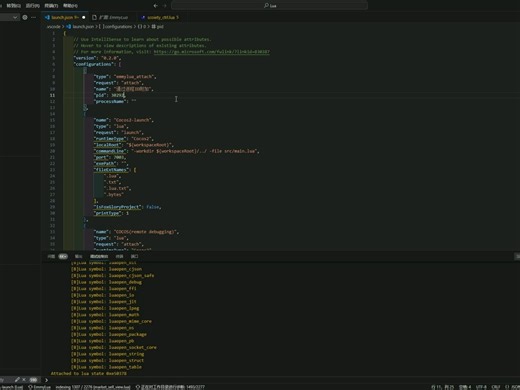The width and height of the screenshot is (520, 390).
Task: Open the 帮助(H) menu
Action: click(70, 6)
